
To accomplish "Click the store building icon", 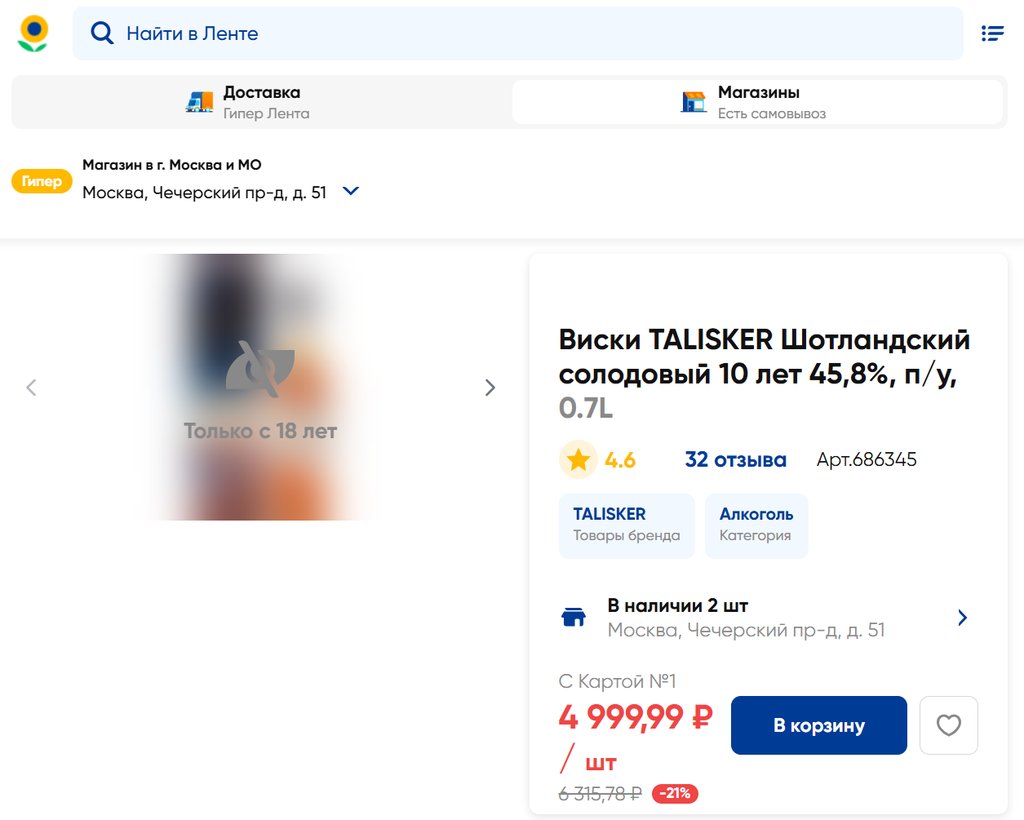I will coord(694,102).
